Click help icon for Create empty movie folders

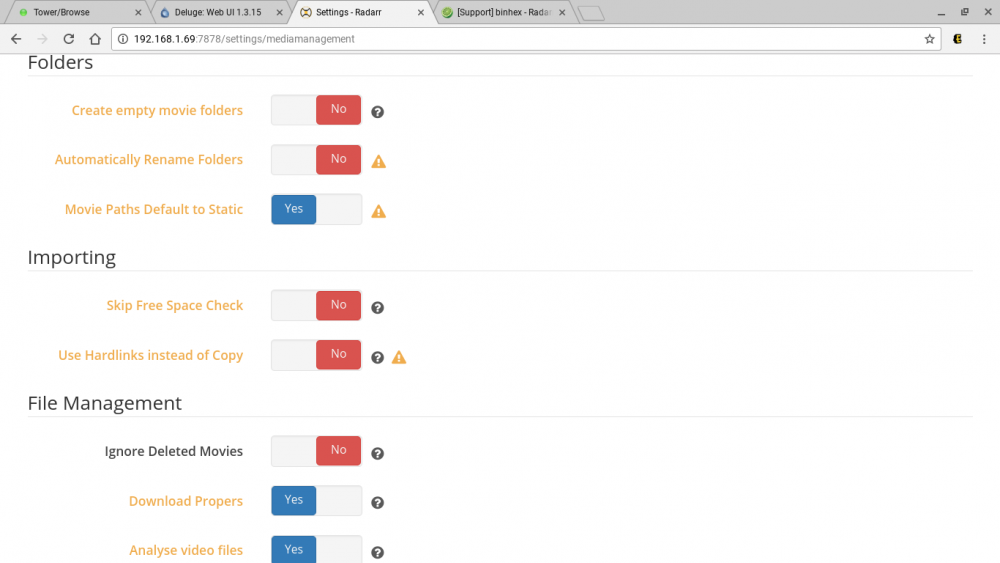click(x=378, y=112)
